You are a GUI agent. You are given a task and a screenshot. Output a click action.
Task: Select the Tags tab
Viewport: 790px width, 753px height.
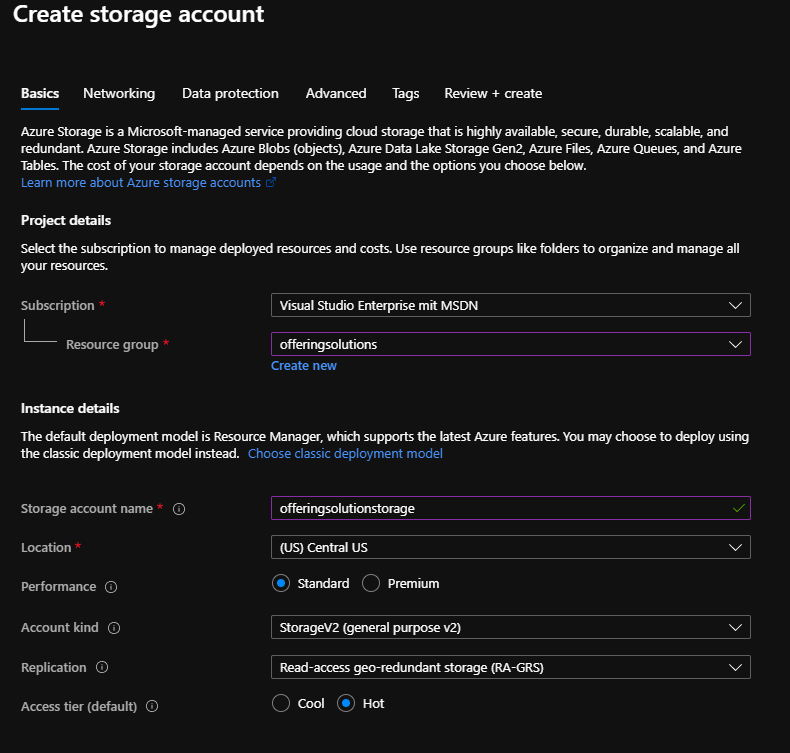(406, 94)
